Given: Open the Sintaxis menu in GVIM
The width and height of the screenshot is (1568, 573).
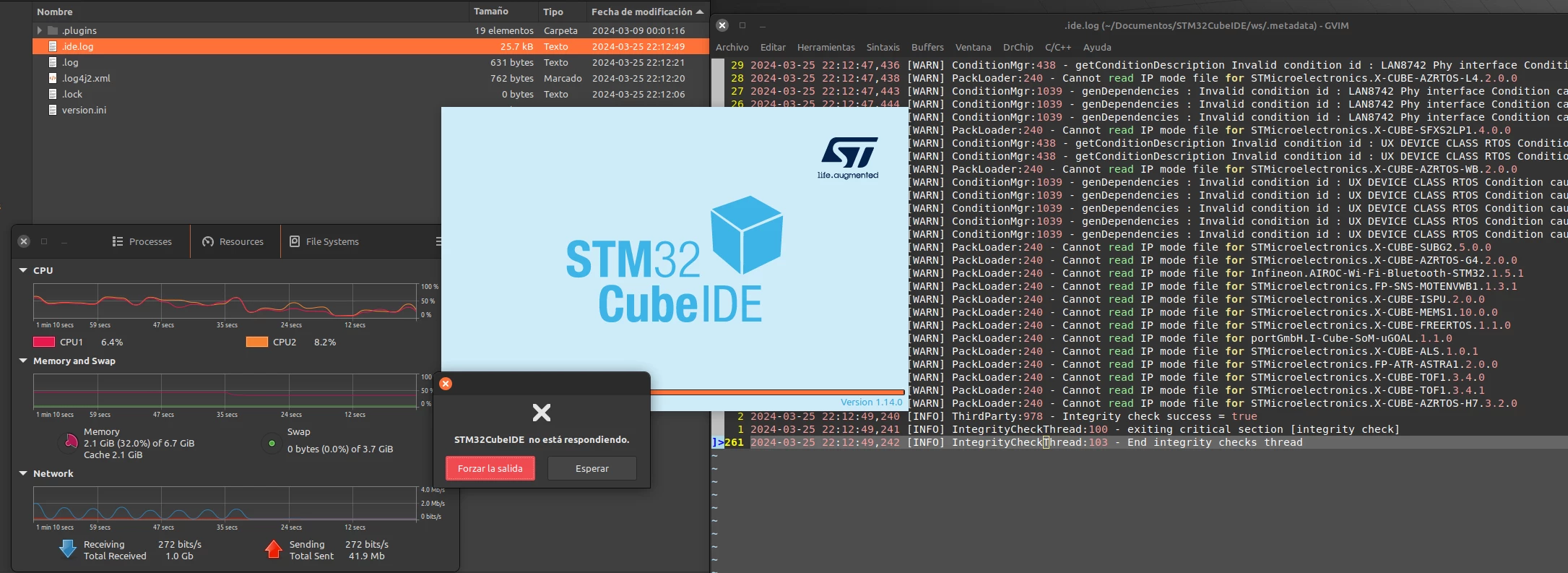Looking at the screenshot, I should [x=883, y=47].
